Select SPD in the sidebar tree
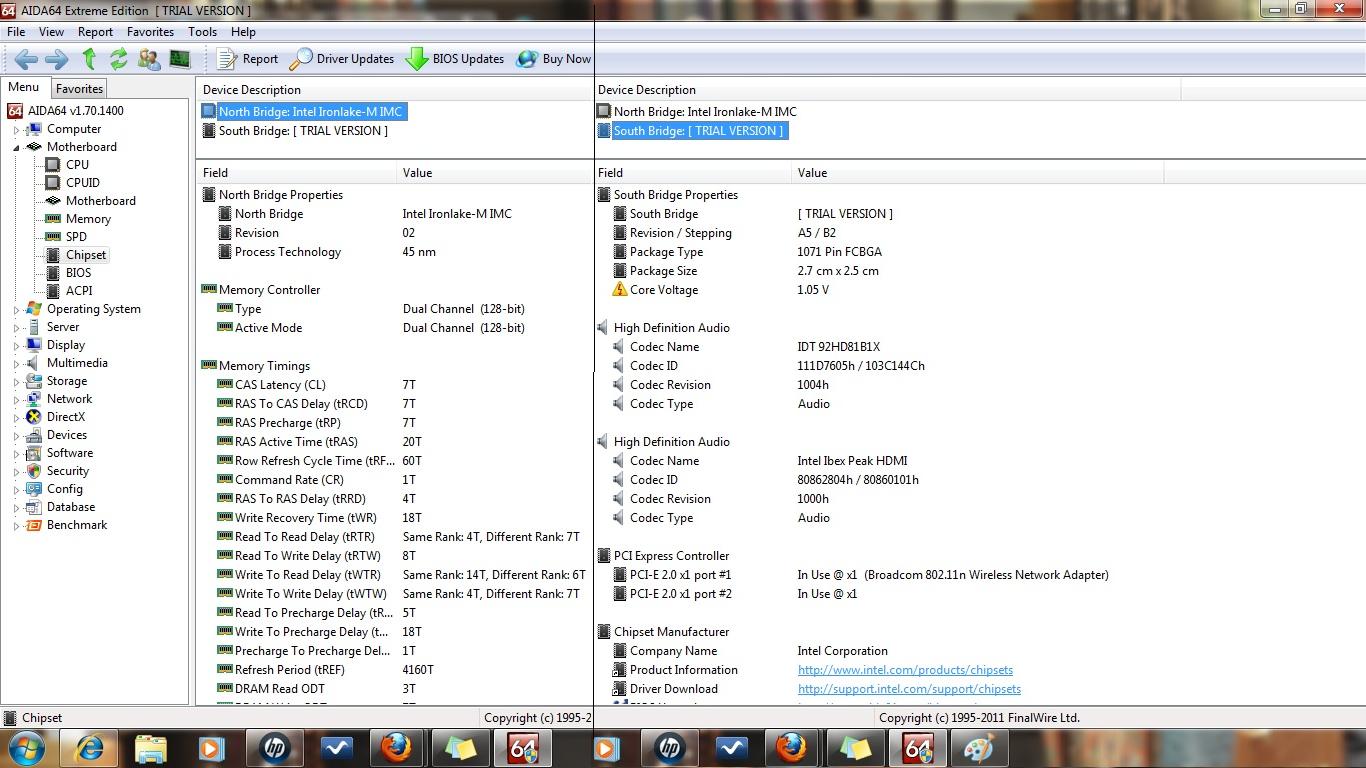 click(x=76, y=237)
